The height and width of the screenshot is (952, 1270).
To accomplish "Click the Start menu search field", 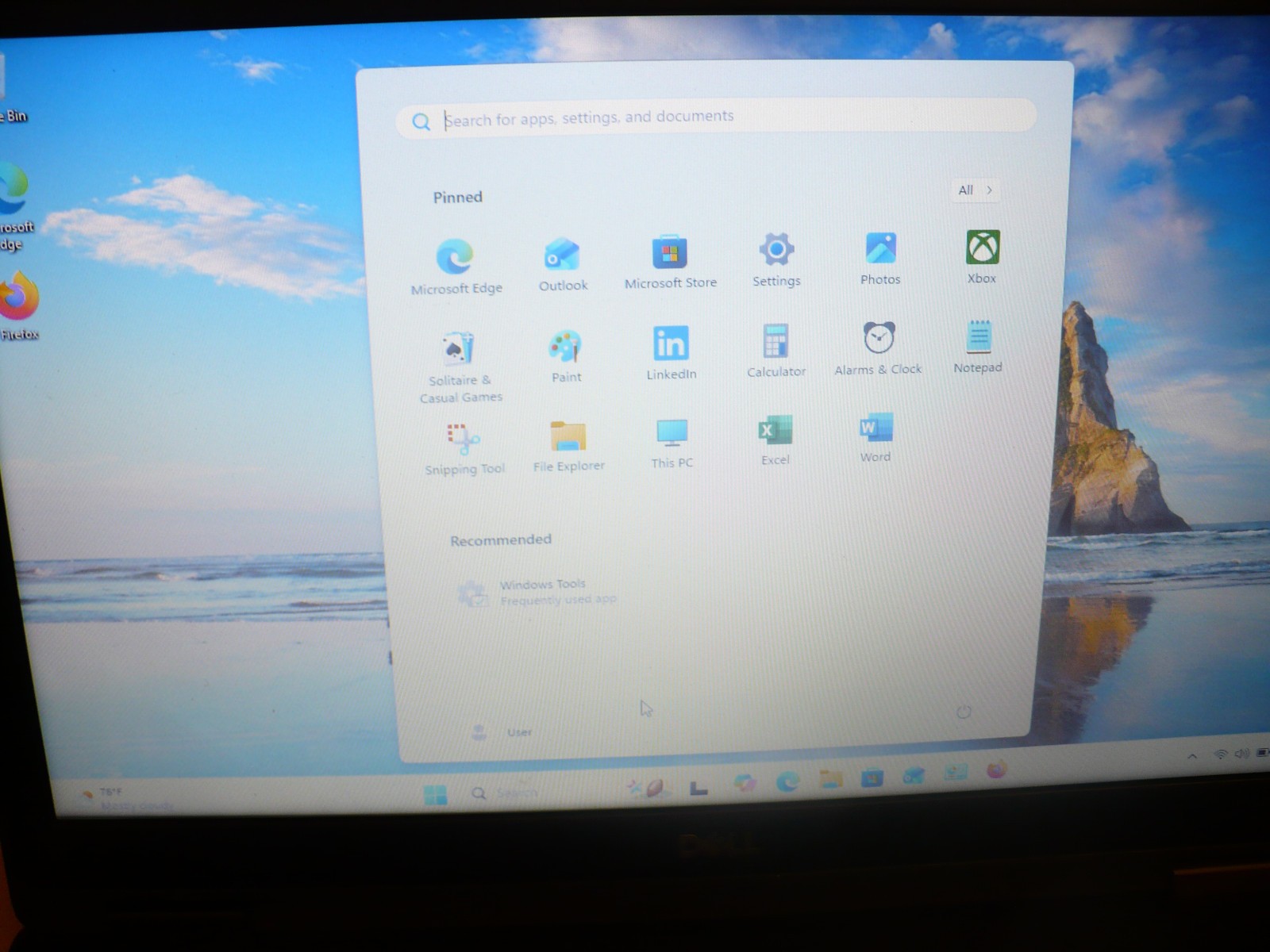I will (716, 118).
